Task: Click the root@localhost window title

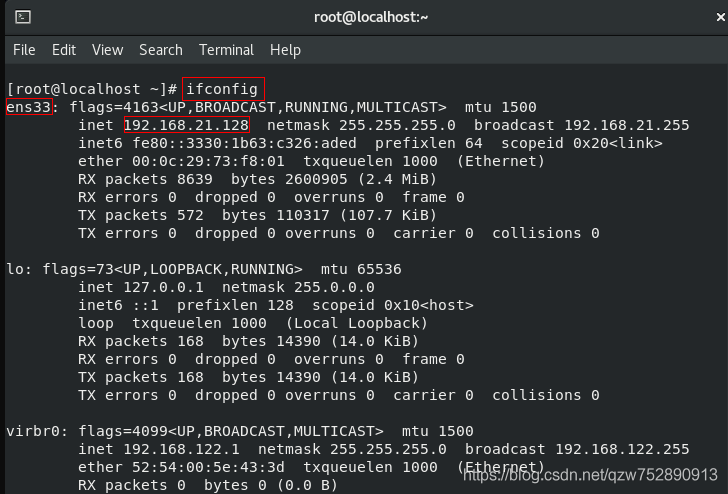Action: pos(371,17)
